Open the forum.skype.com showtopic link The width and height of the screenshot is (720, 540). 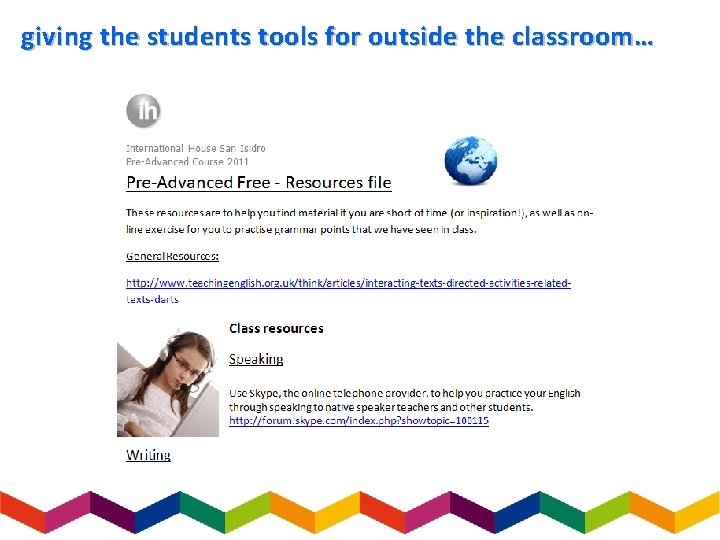359,421
